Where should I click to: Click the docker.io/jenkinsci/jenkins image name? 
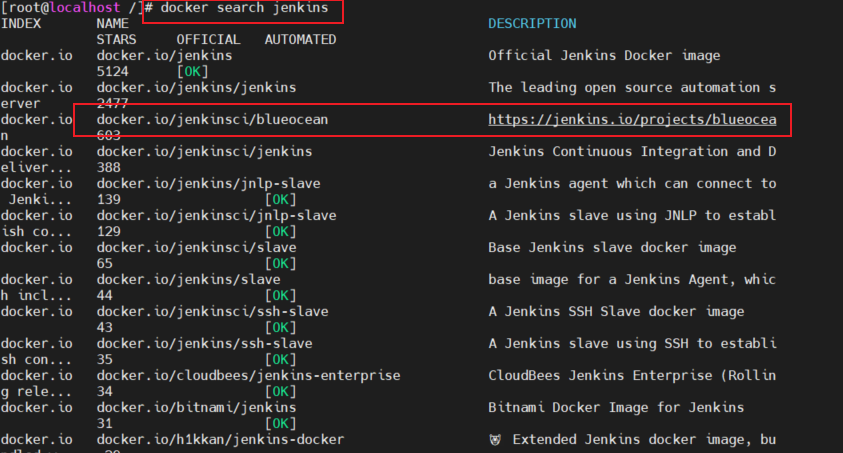(x=204, y=152)
